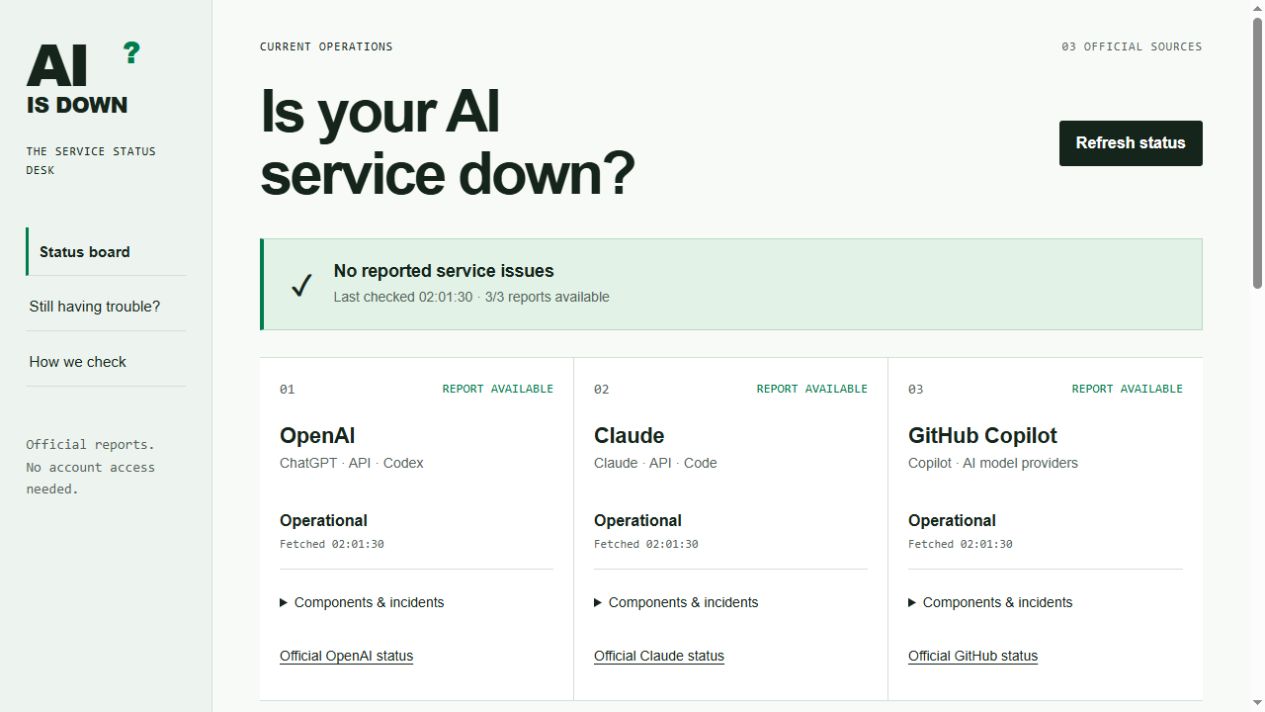Click the 'Official reports.' sidebar note

pos(91,445)
